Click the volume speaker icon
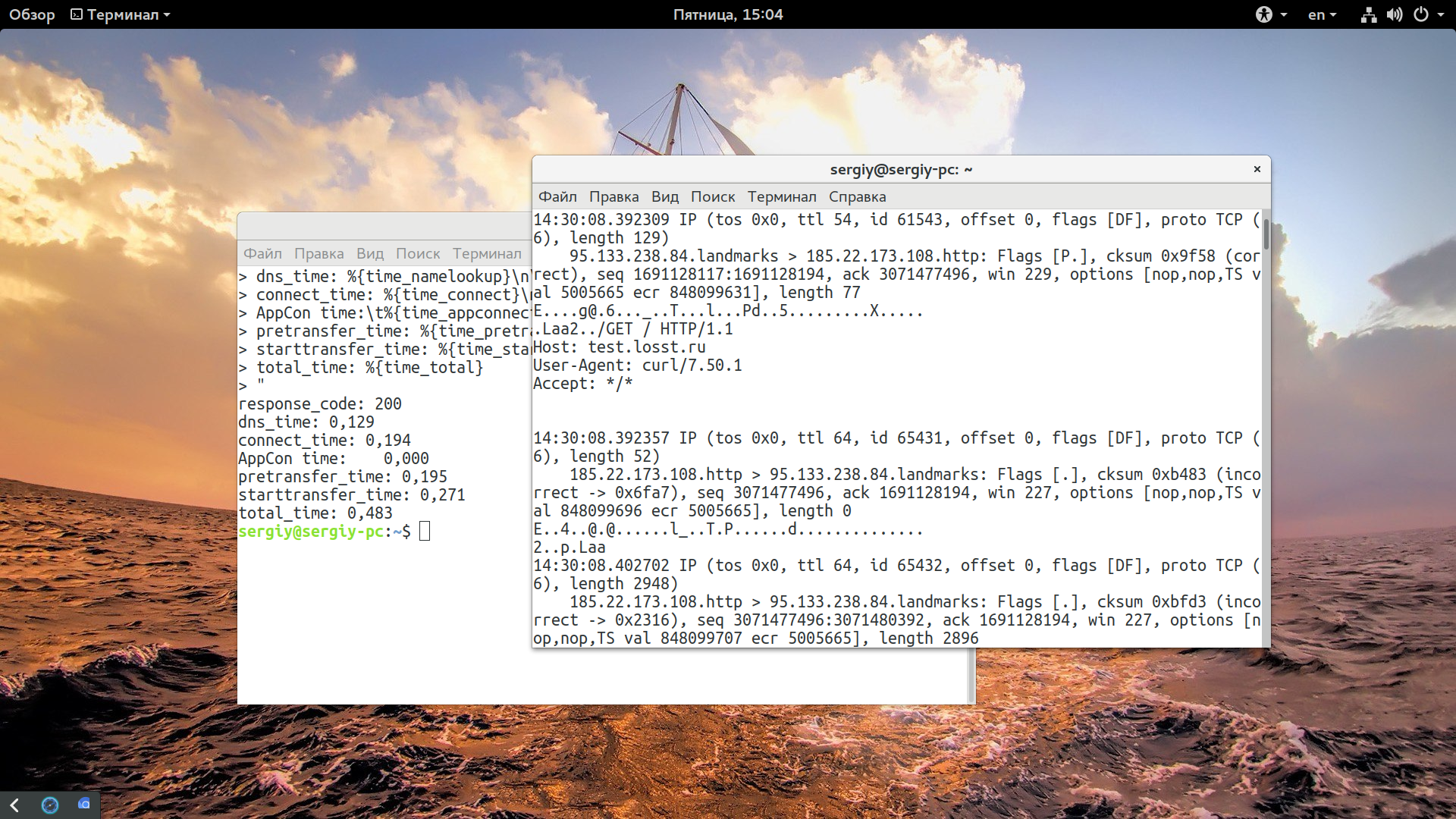The width and height of the screenshot is (1456, 819). pyautogui.click(x=1395, y=14)
